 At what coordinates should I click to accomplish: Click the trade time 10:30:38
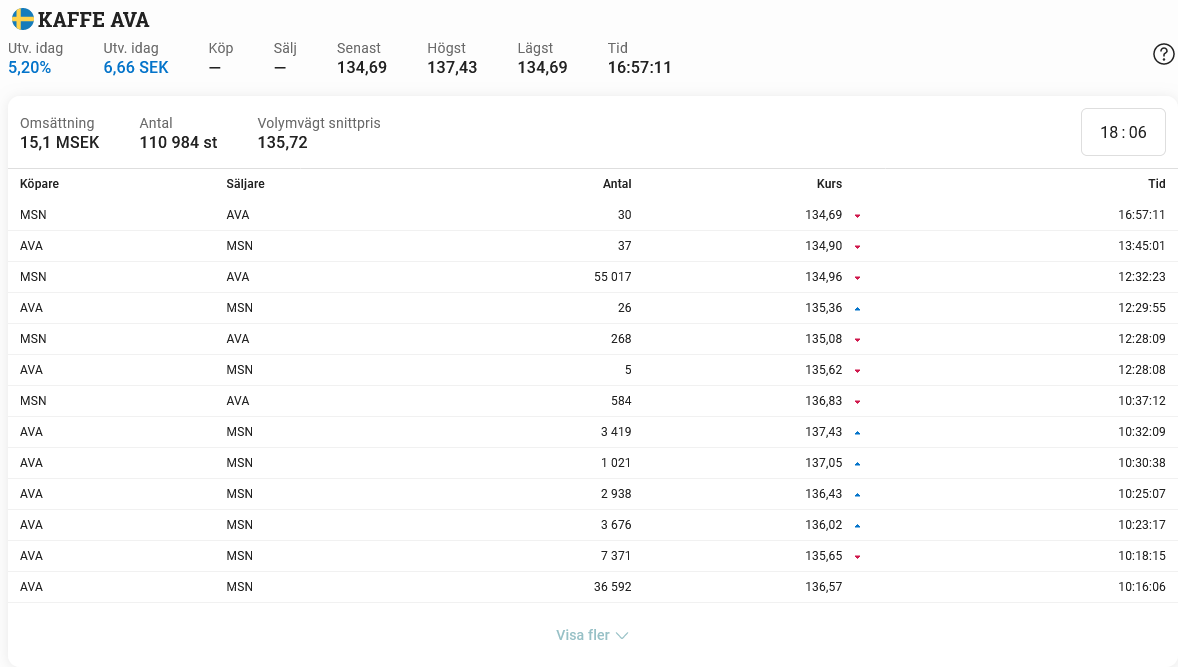(x=1142, y=463)
